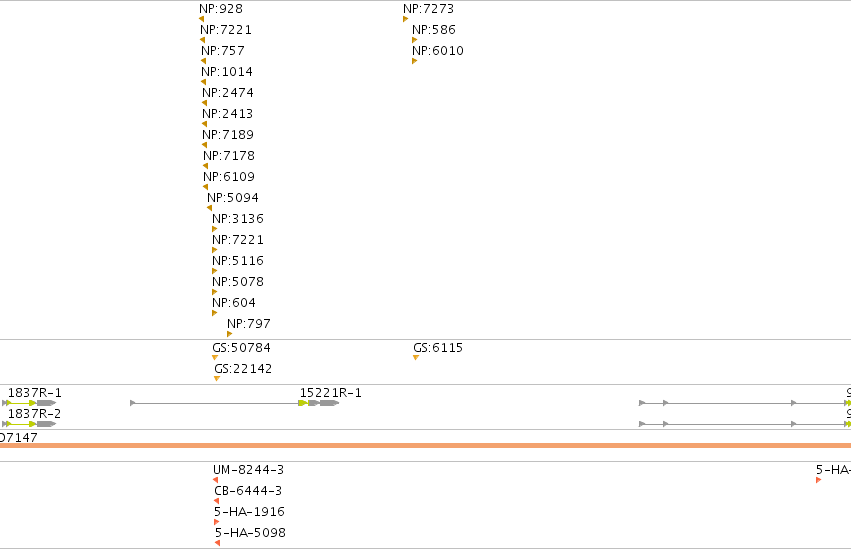Screen dimensions: 851x549
Task: Select the 1837R-1 transcript label
Action: click(x=35, y=393)
